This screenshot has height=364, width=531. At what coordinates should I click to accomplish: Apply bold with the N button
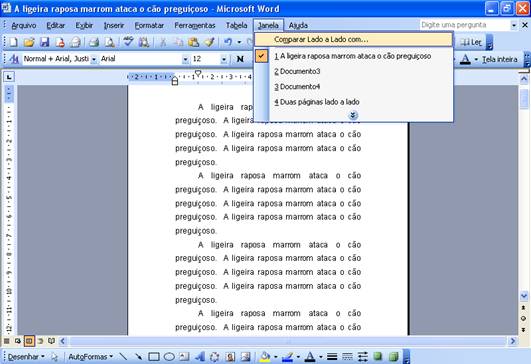pos(240,59)
